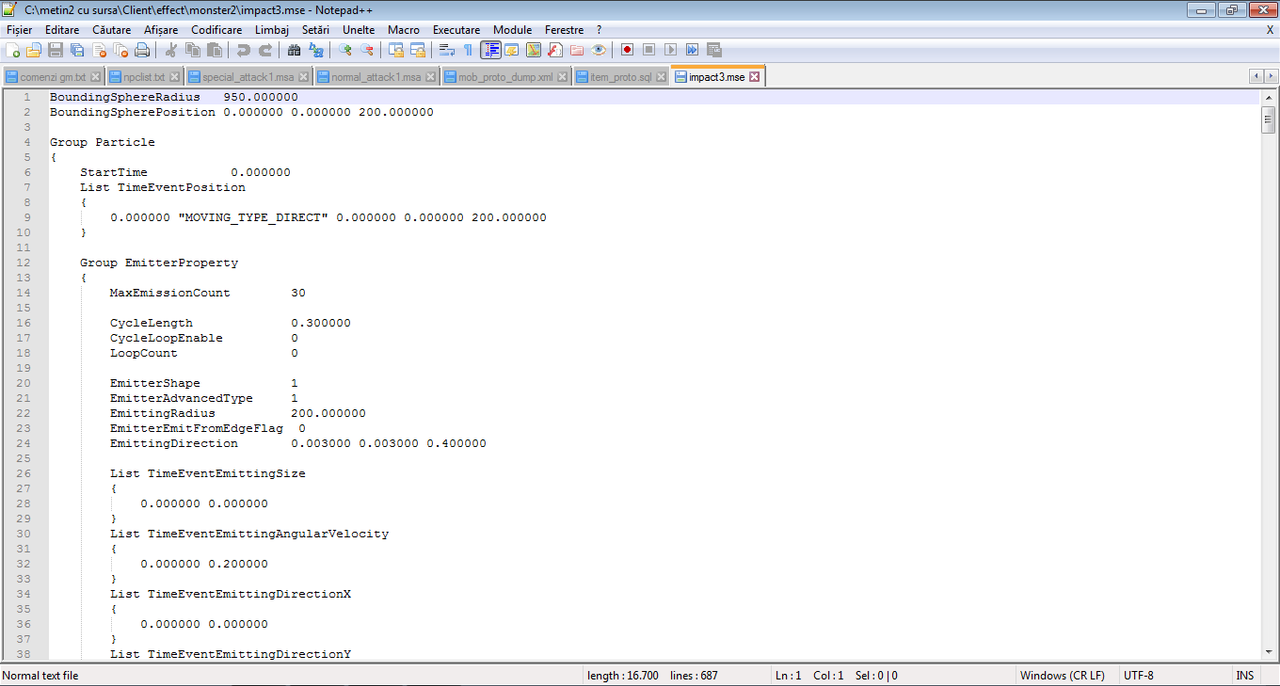Click the UTF-8 encoding in status bar
The image size is (1280, 686).
1138,676
